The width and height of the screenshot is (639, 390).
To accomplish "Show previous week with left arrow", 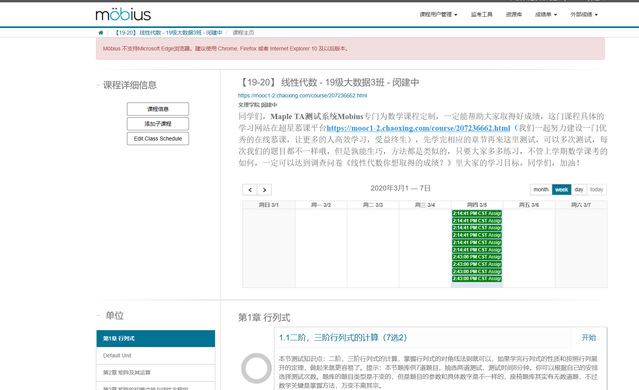I will tap(250, 189).
